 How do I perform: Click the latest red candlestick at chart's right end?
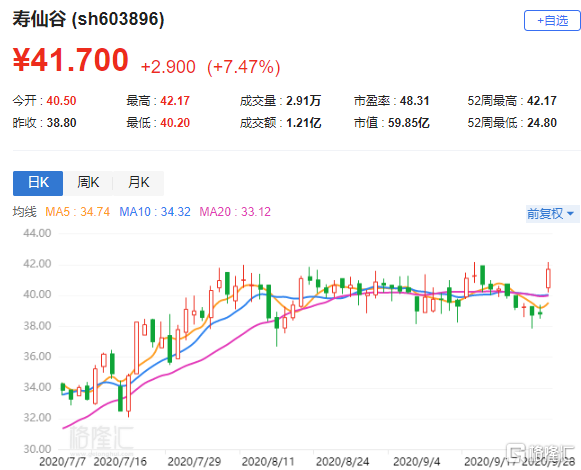tap(548, 278)
